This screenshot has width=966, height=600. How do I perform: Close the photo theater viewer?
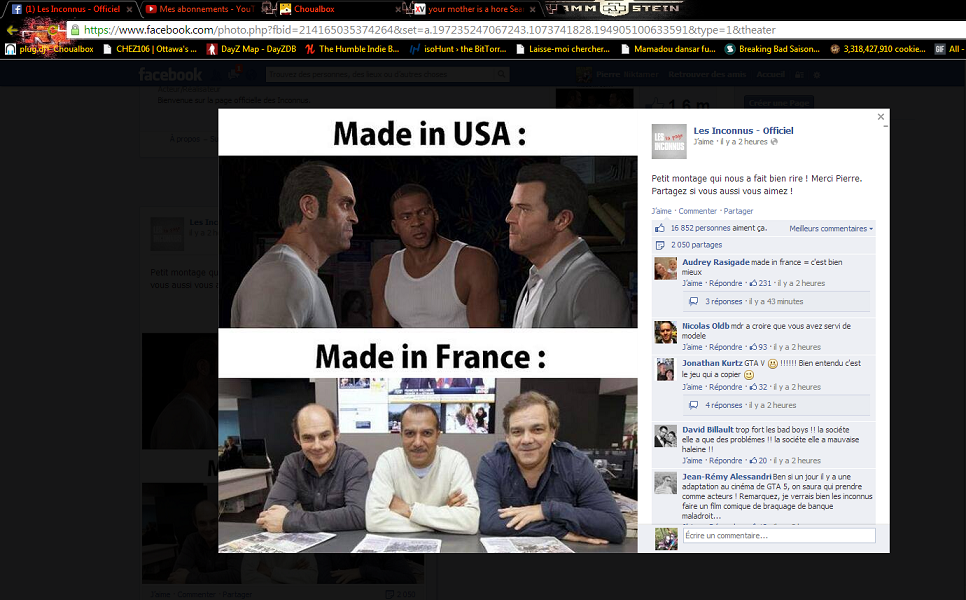pyautogui.click(x=881, y=117)
